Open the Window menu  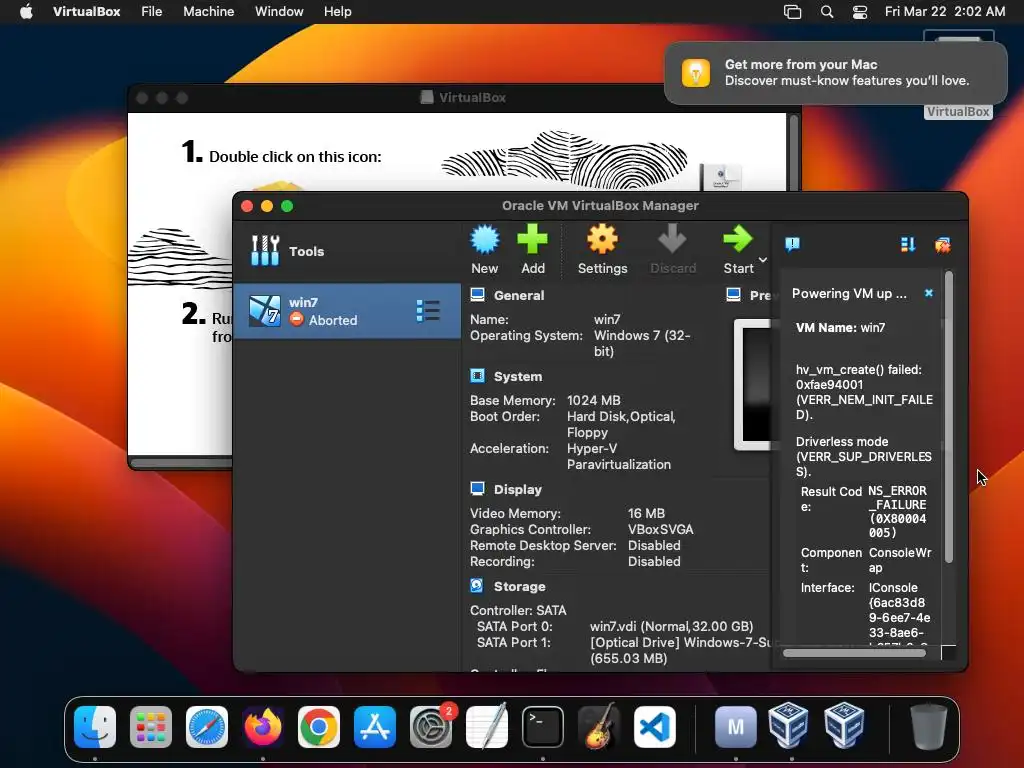279,12
